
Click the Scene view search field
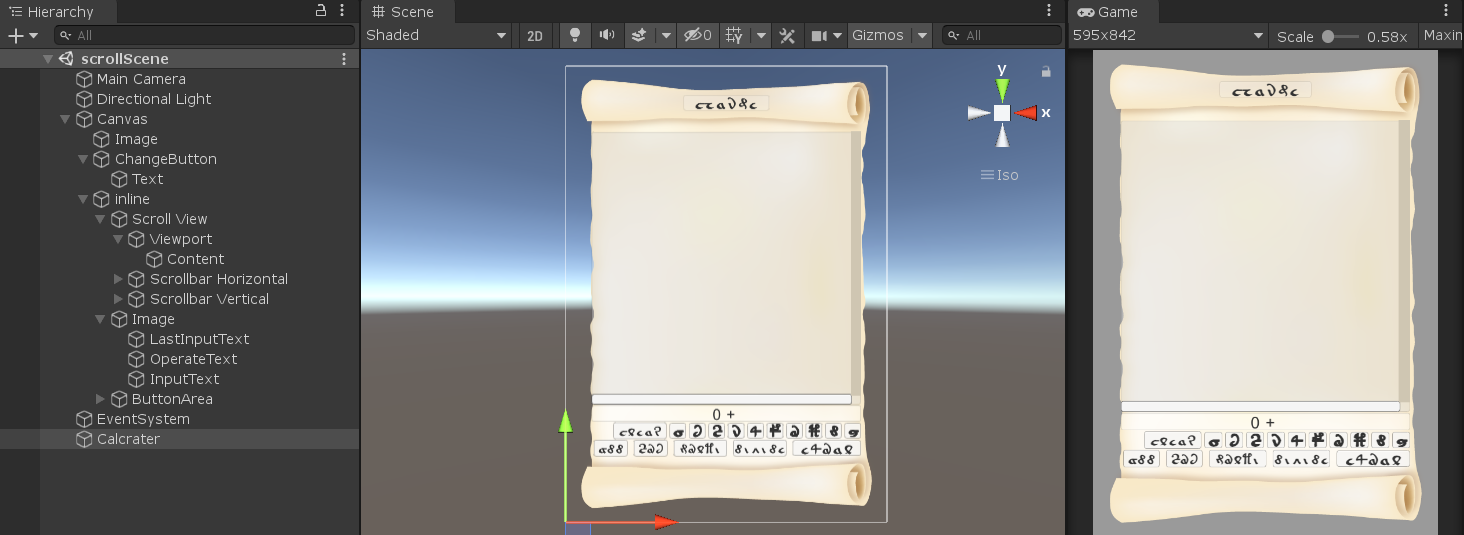click(1001, 35)
